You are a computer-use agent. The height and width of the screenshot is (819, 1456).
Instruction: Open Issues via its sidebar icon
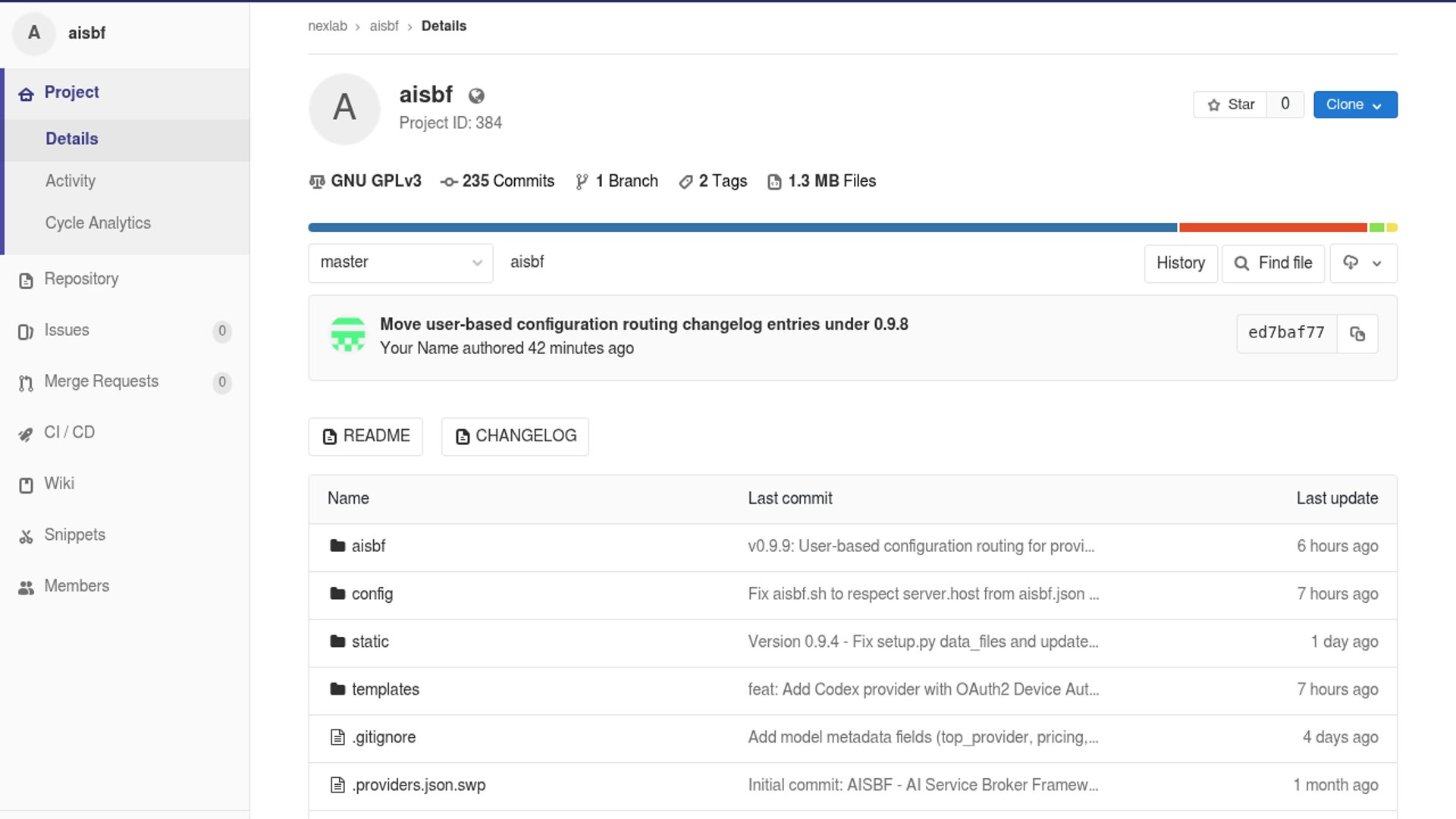(x=26, y=331)
